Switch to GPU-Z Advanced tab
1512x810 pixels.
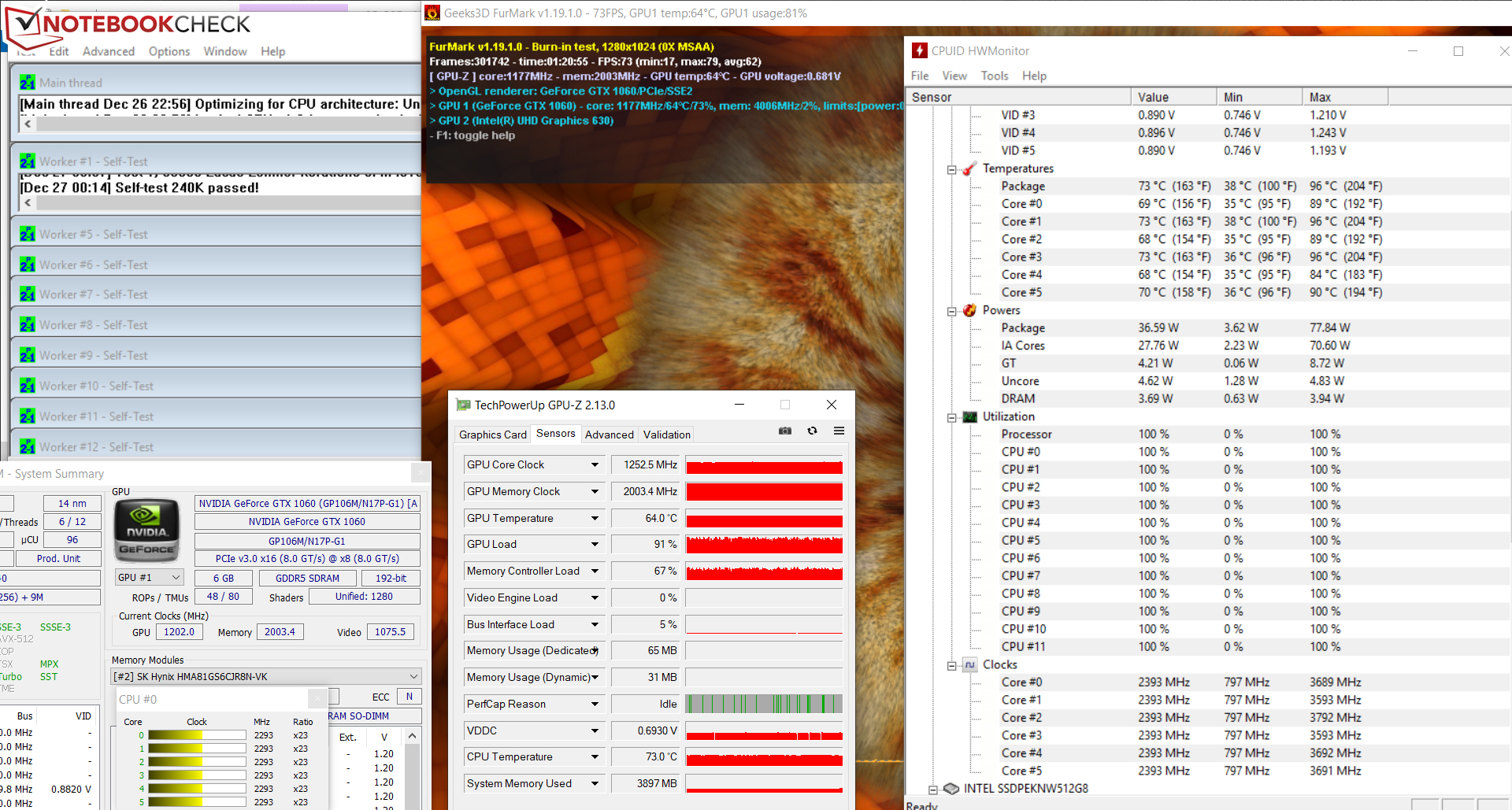(609, 435)
